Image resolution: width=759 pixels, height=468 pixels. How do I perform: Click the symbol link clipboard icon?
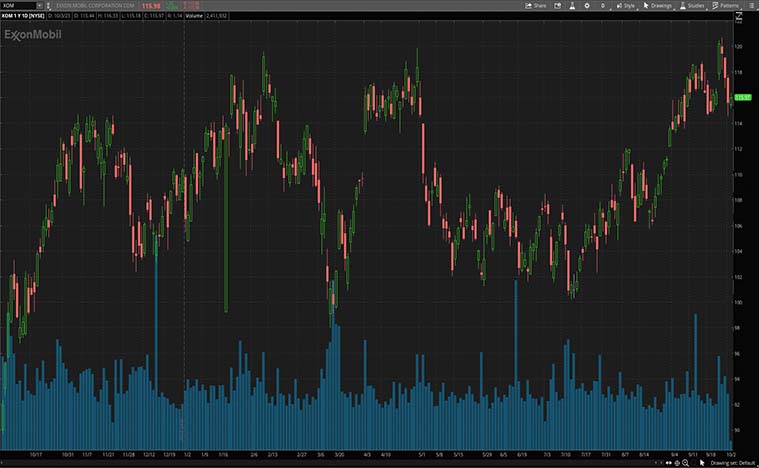tap(48, 6)
